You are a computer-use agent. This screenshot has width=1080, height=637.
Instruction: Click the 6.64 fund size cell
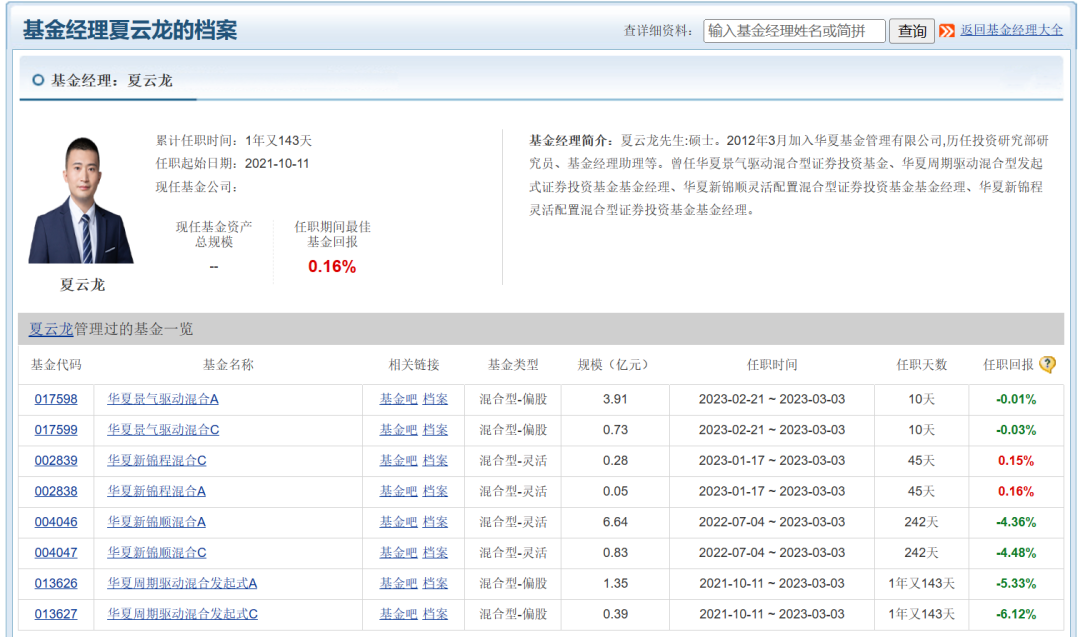615,521
